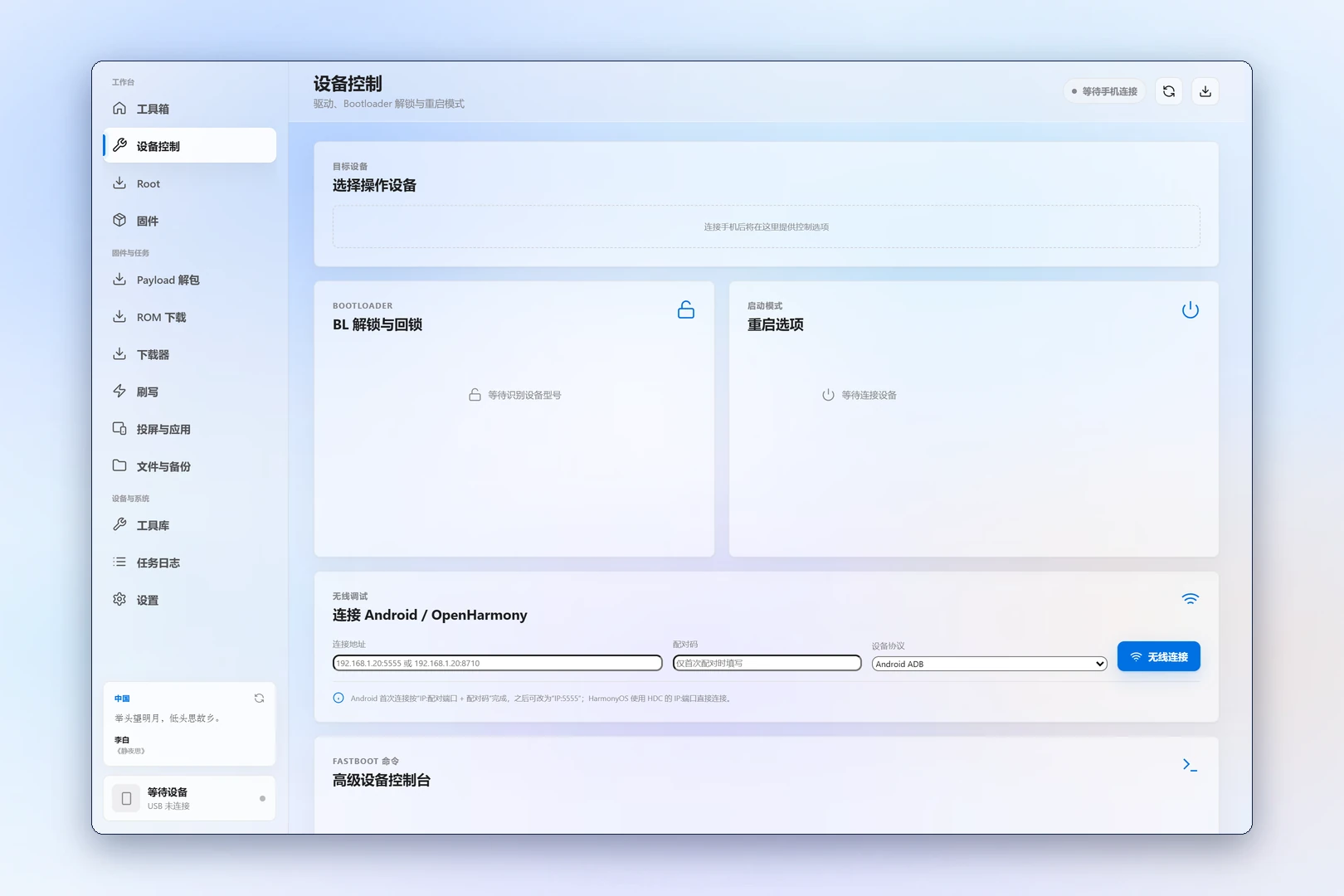The width and height of the screenshot is (1344, 896).
Task: Click the 投屏与应用 screen icon
Action: click(119, 429)
